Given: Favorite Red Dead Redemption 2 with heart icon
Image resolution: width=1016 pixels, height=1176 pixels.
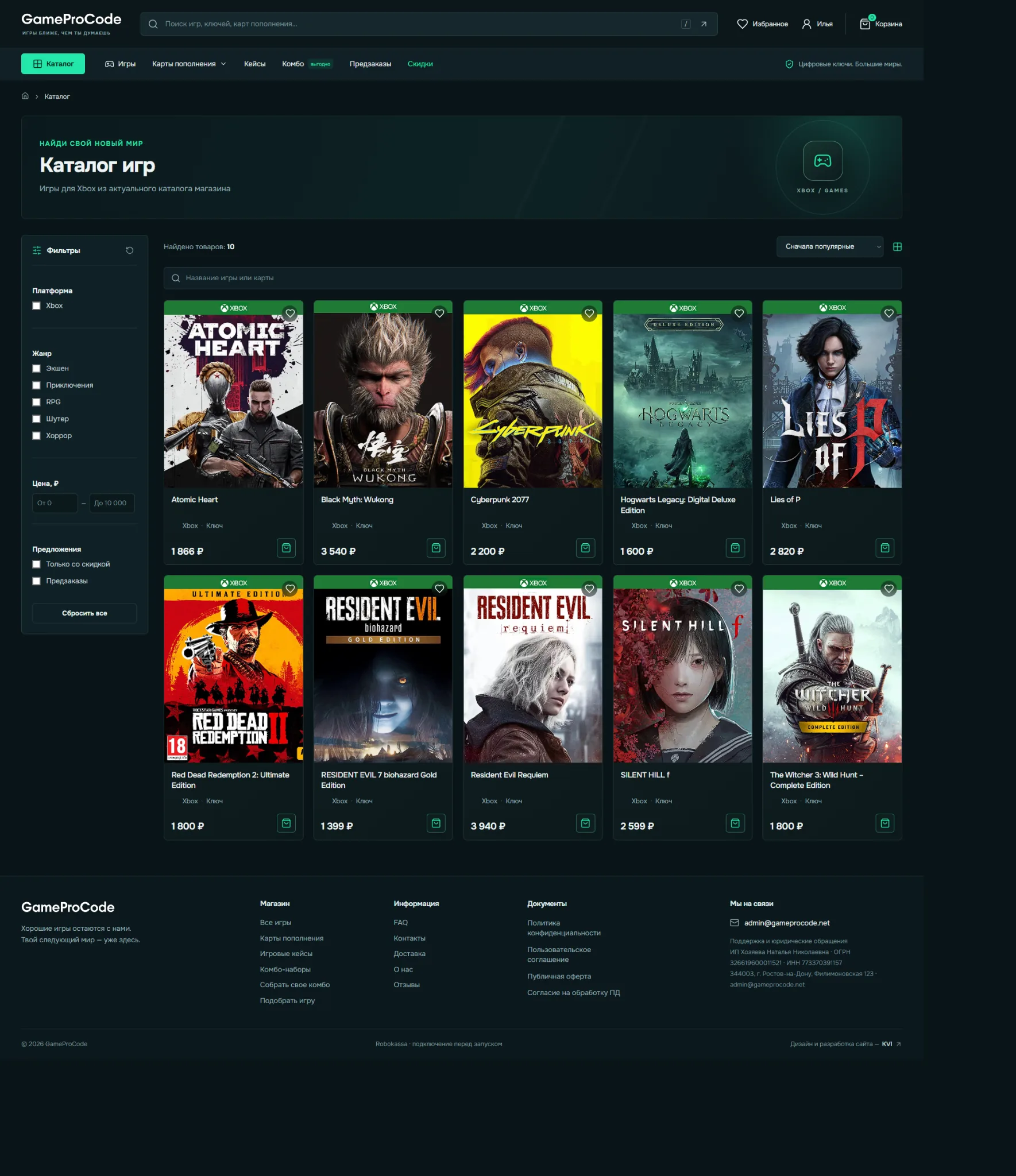Looking at the screenshot, I should pyautogui.click(x=290, y=589).
